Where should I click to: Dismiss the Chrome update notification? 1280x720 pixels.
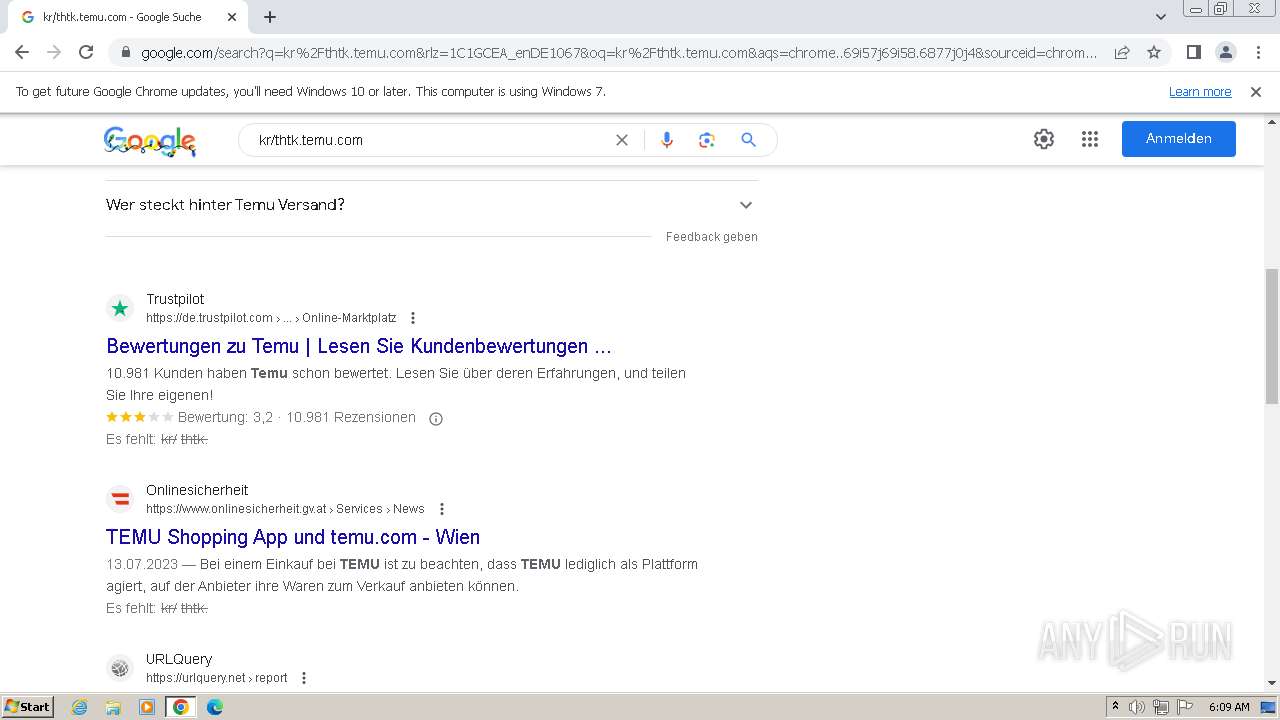click(x=1256, y=92)
